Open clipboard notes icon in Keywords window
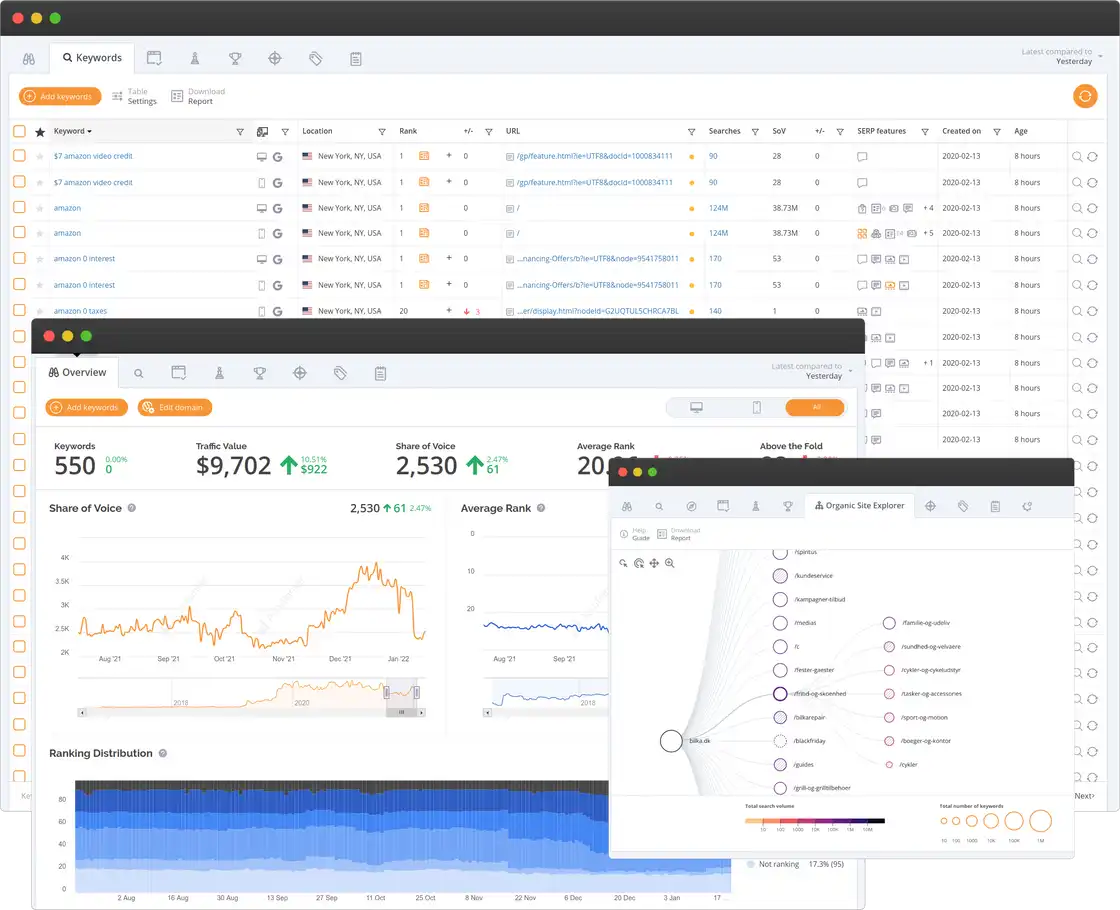Image resolution: width=1120 pixels, height=910 pixels. (x=356, y=59)
